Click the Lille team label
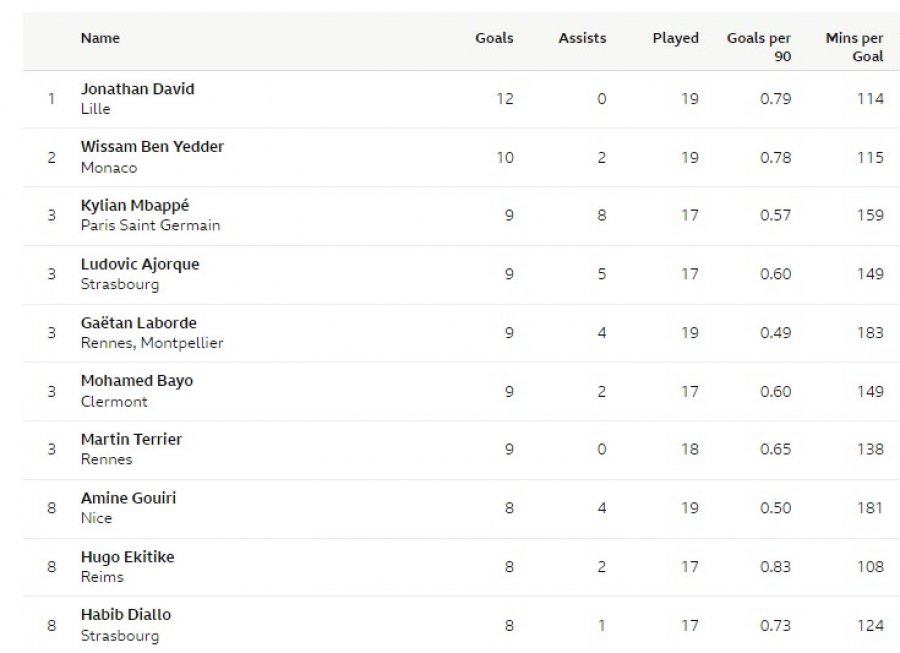 [95, 108]
